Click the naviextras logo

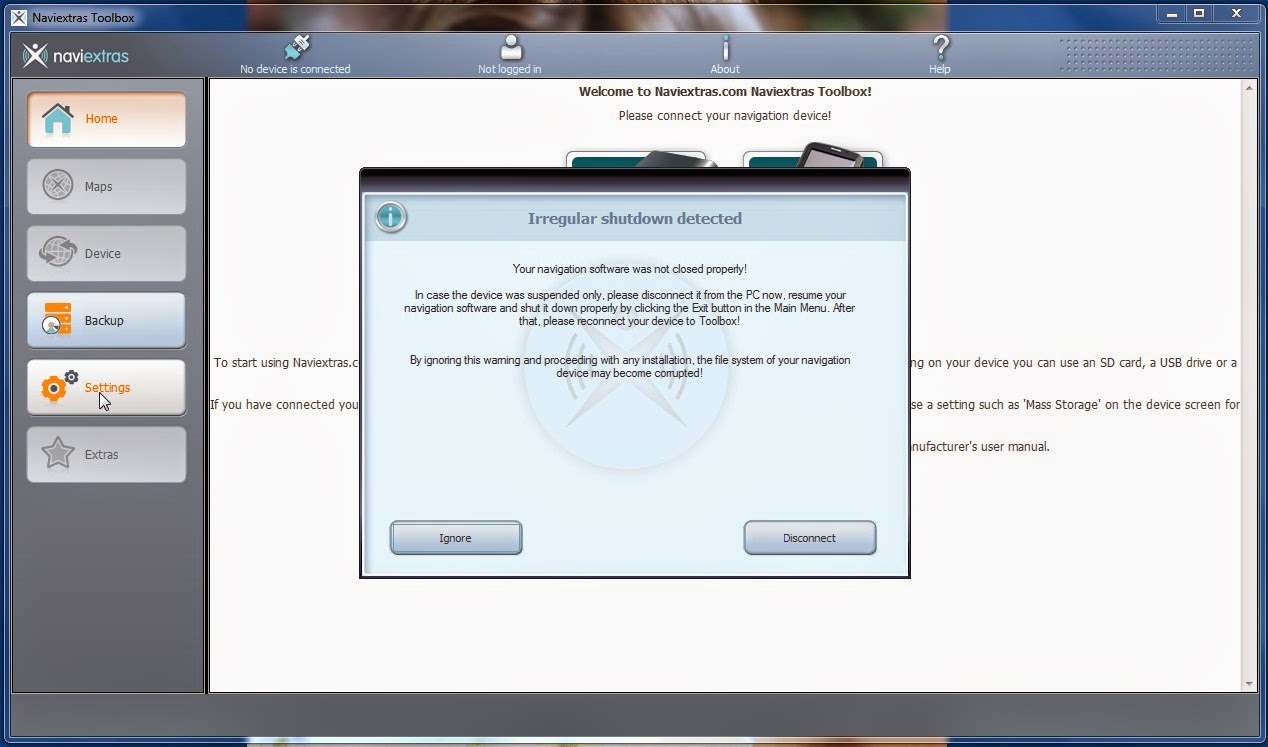tap(76, 55)
